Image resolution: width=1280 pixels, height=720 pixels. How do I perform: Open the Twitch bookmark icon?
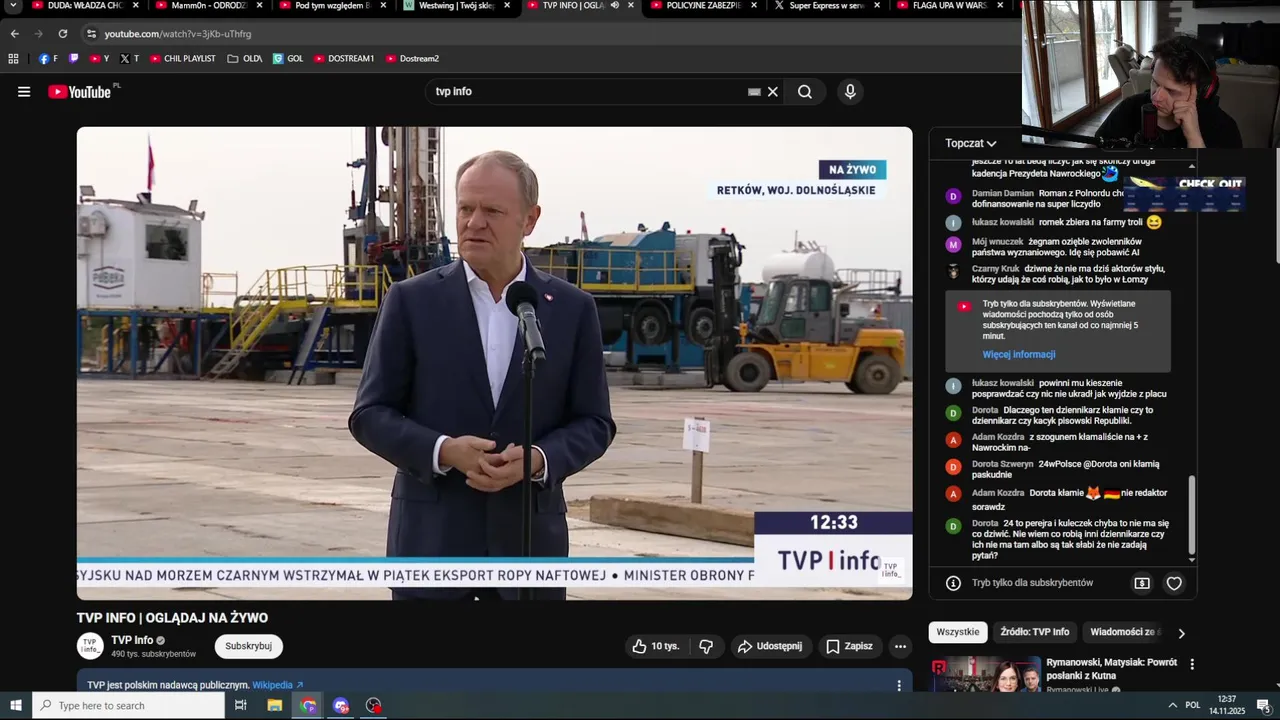pyautogui.click(x=73, y=59)
